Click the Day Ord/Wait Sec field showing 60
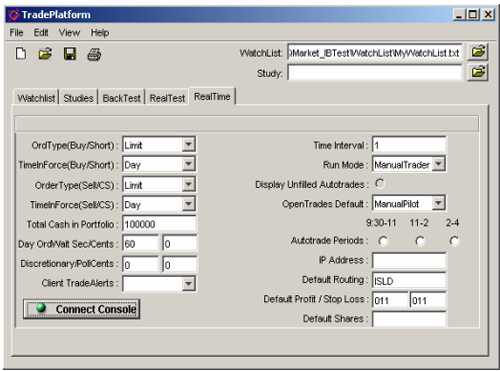The width and height of the screenshot is (500, 371). 140,244
